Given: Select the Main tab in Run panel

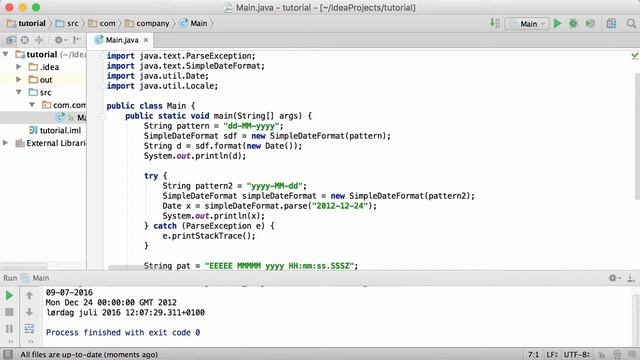Looking at the screenshot, I should tap(36, 278).
